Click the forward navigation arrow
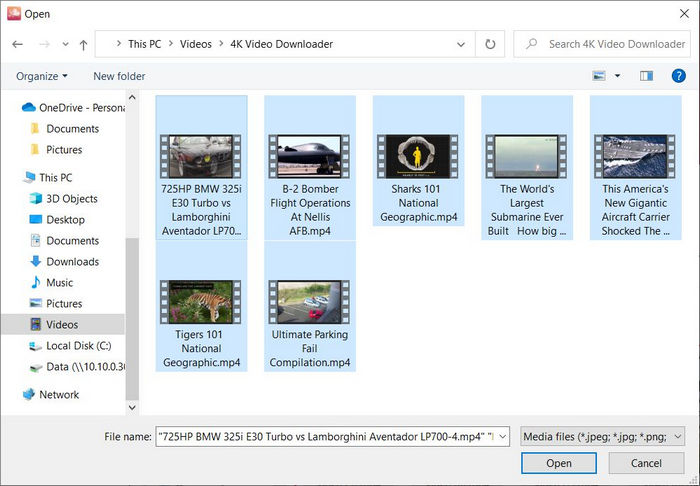 click(x=44, y=44)
